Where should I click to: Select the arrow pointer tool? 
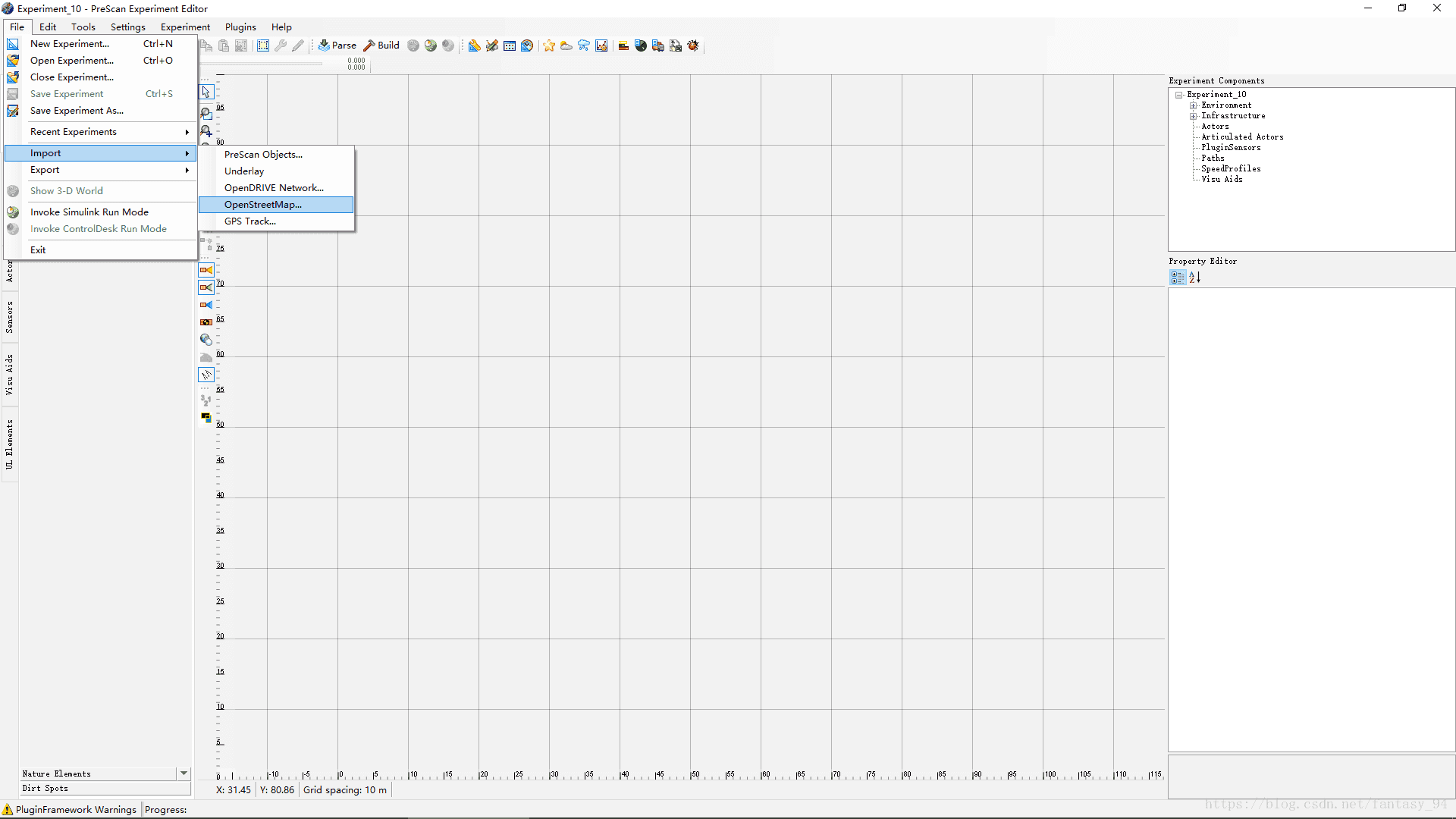point(206,93)
